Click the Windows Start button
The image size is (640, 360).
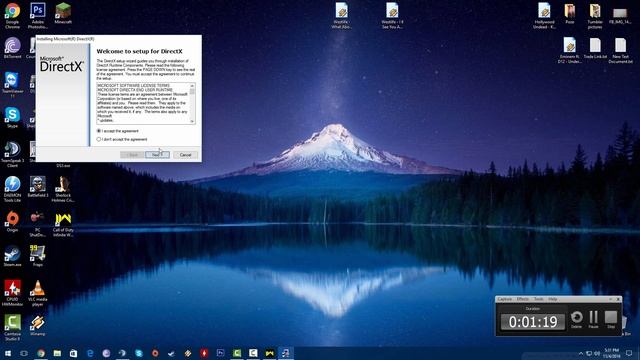[8, 353]
